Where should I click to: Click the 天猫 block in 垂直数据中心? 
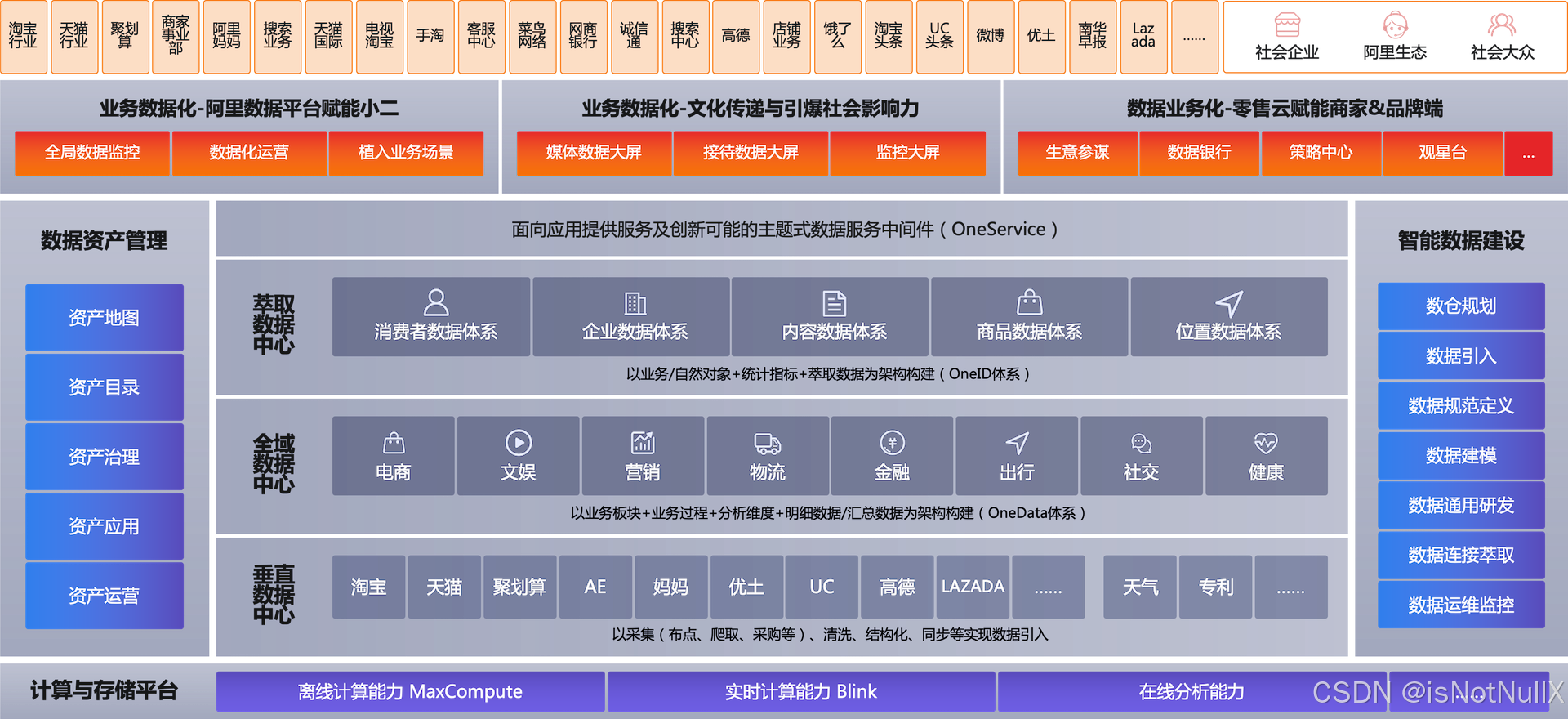444,587
